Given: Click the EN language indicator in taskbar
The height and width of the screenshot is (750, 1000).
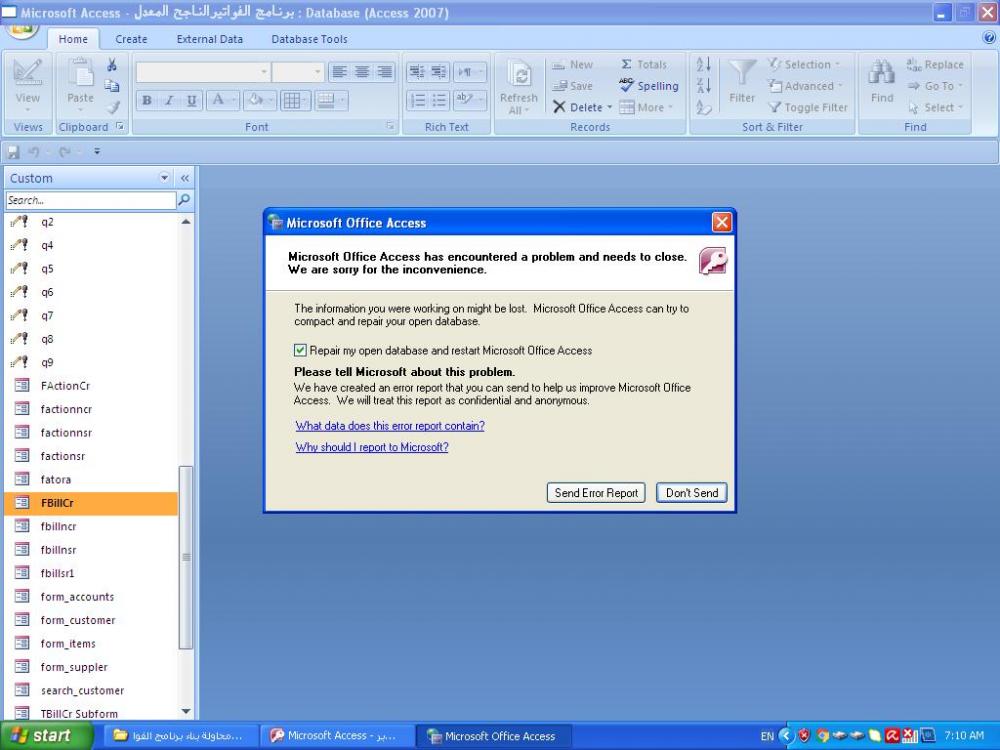Looking at the screenshot, I should (x=767, y=736).
